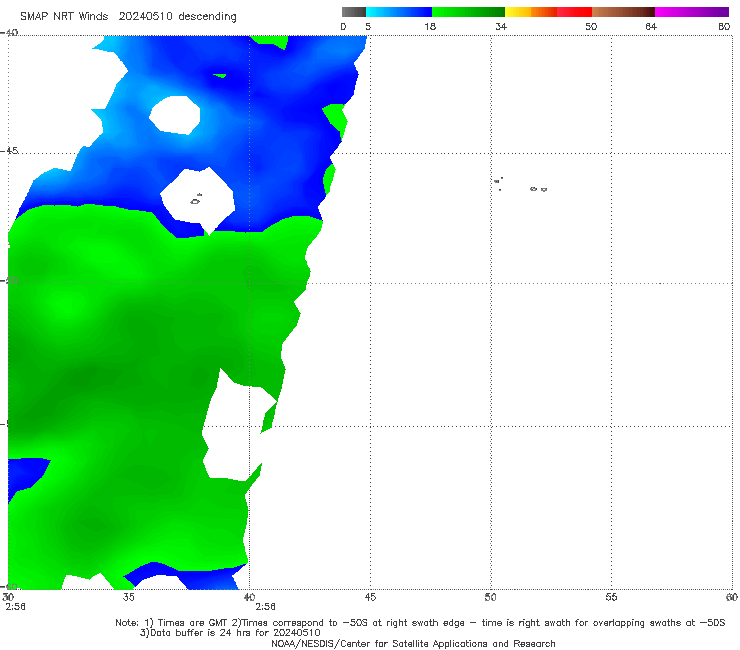Pick the green 18–34 color bar segment
This screenshot has width=740, height=650.
click(x=468, y=12)
